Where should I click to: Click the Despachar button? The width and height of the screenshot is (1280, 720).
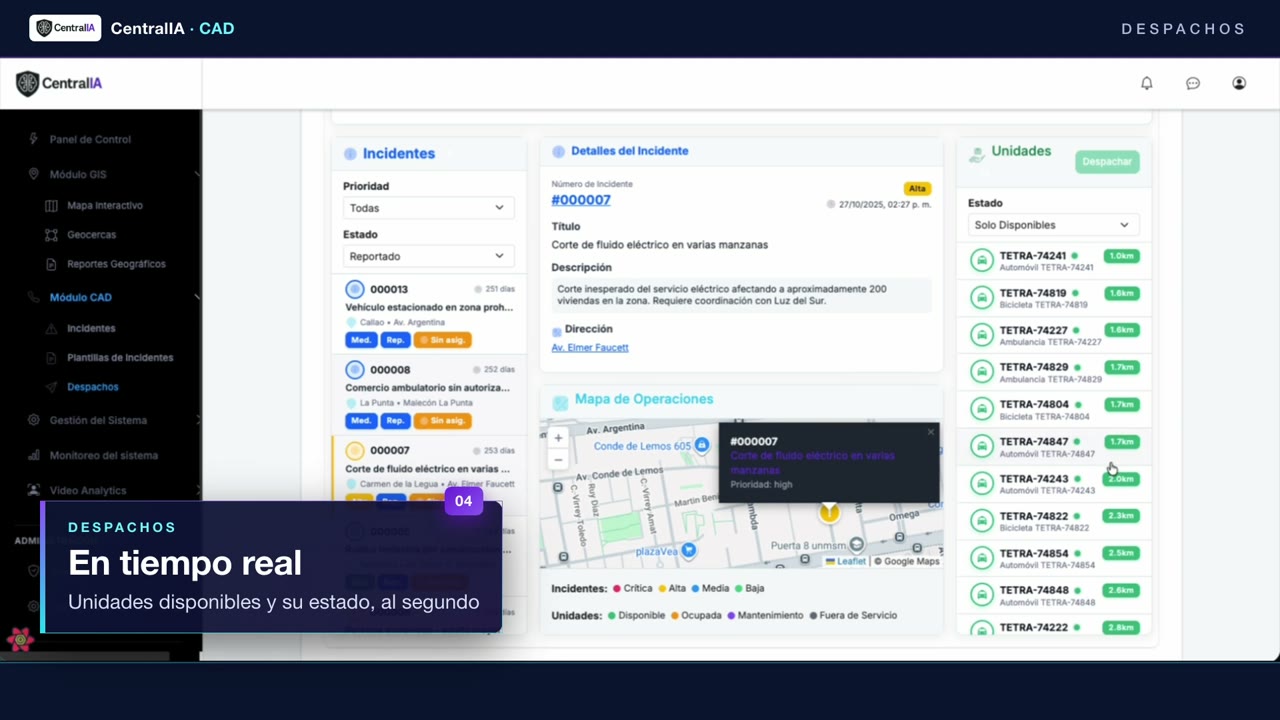coord(1107,161)
